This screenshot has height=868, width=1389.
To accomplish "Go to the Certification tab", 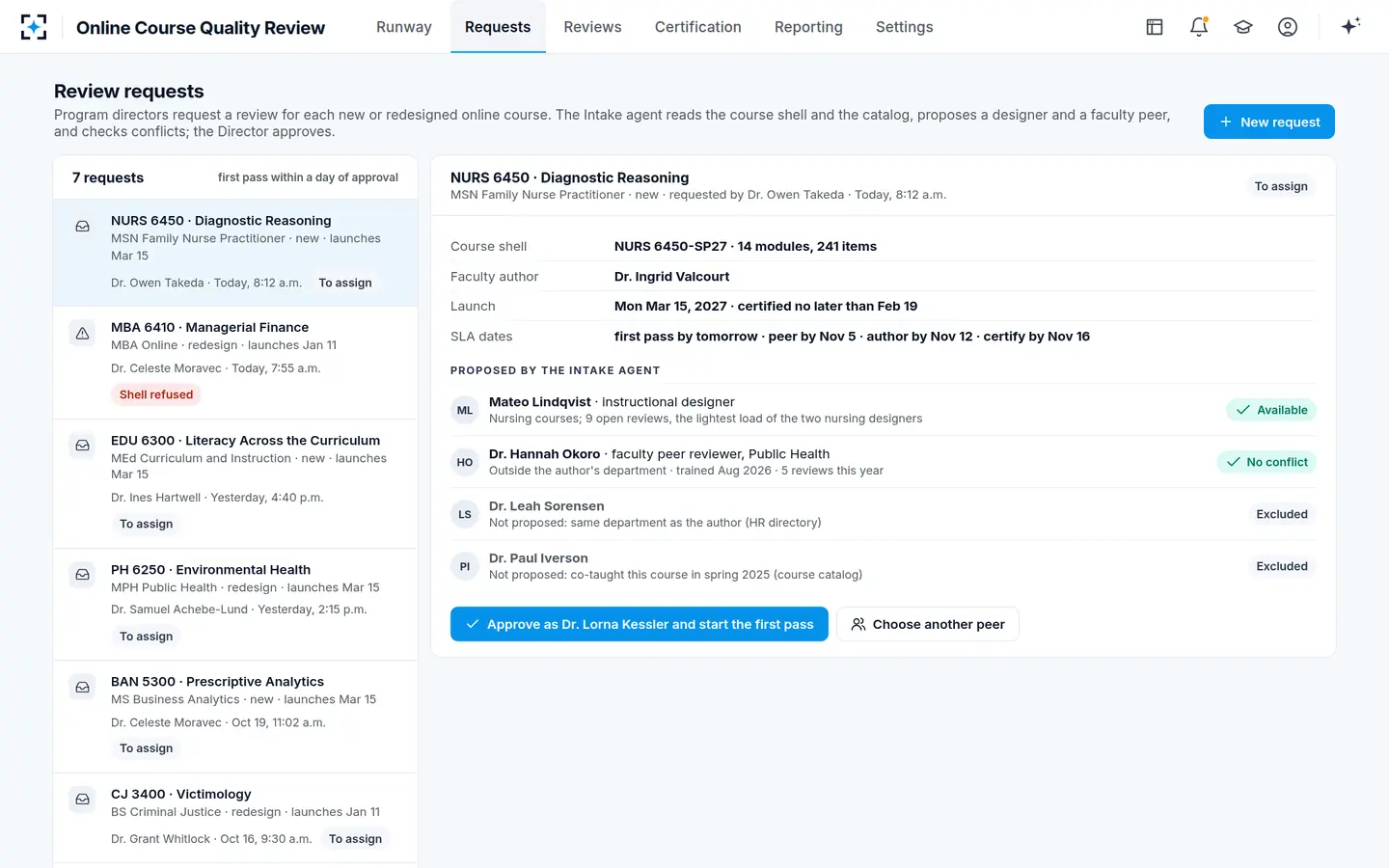I will 698,27.
